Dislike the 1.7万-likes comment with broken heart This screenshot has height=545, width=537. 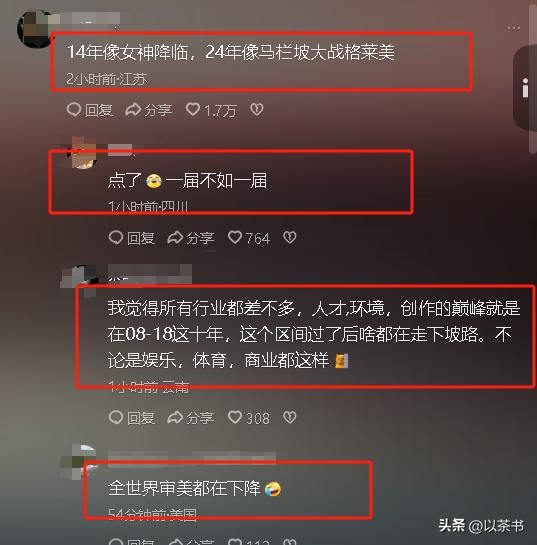point(257,110)
